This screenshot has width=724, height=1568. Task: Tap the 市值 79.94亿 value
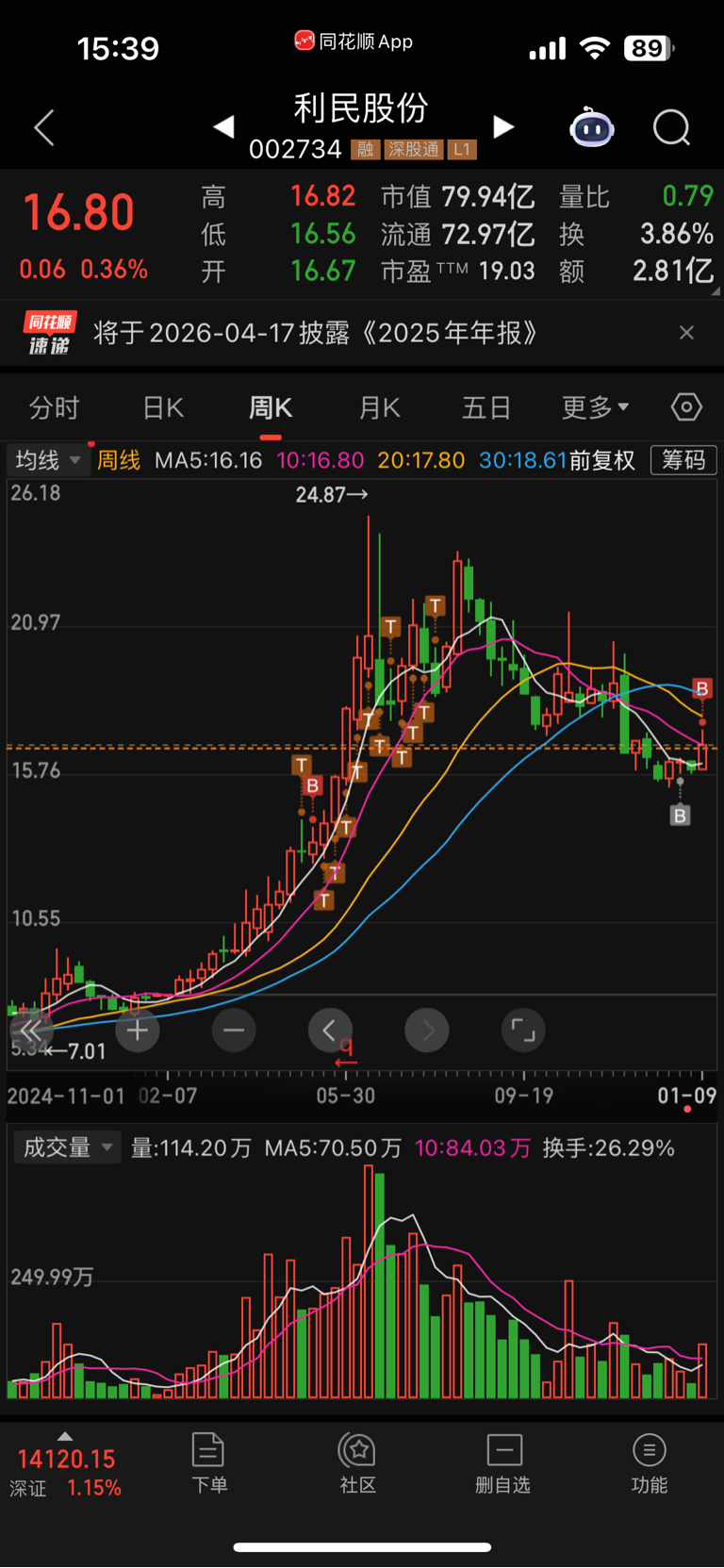(x=457, y=197)
